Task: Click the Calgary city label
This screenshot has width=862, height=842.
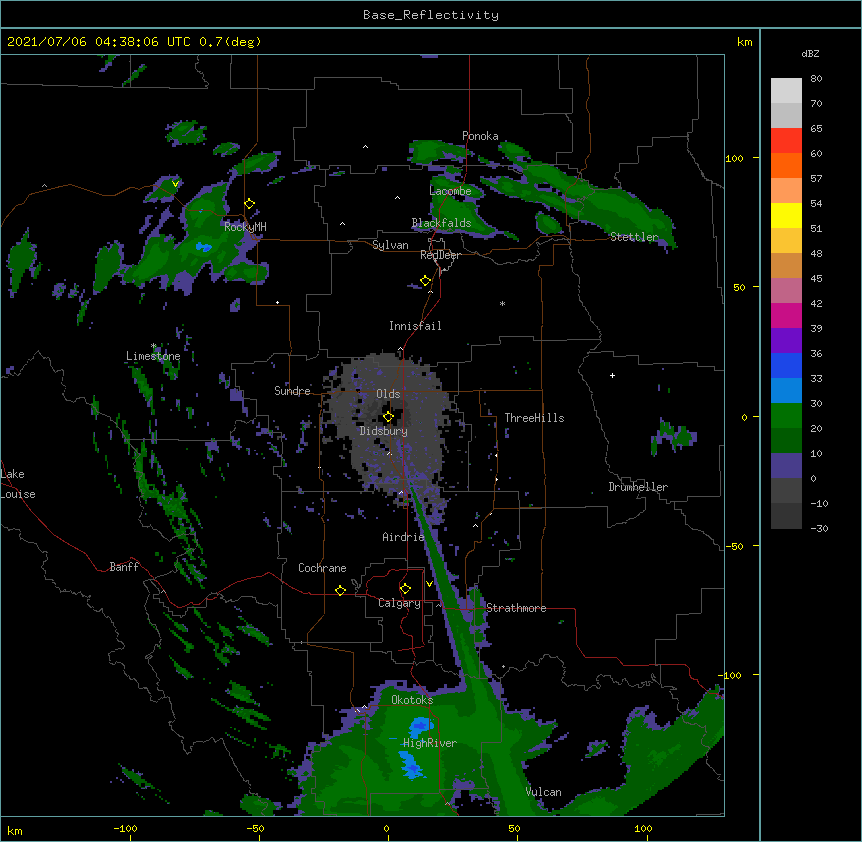Action: click(x=399, y=603)
